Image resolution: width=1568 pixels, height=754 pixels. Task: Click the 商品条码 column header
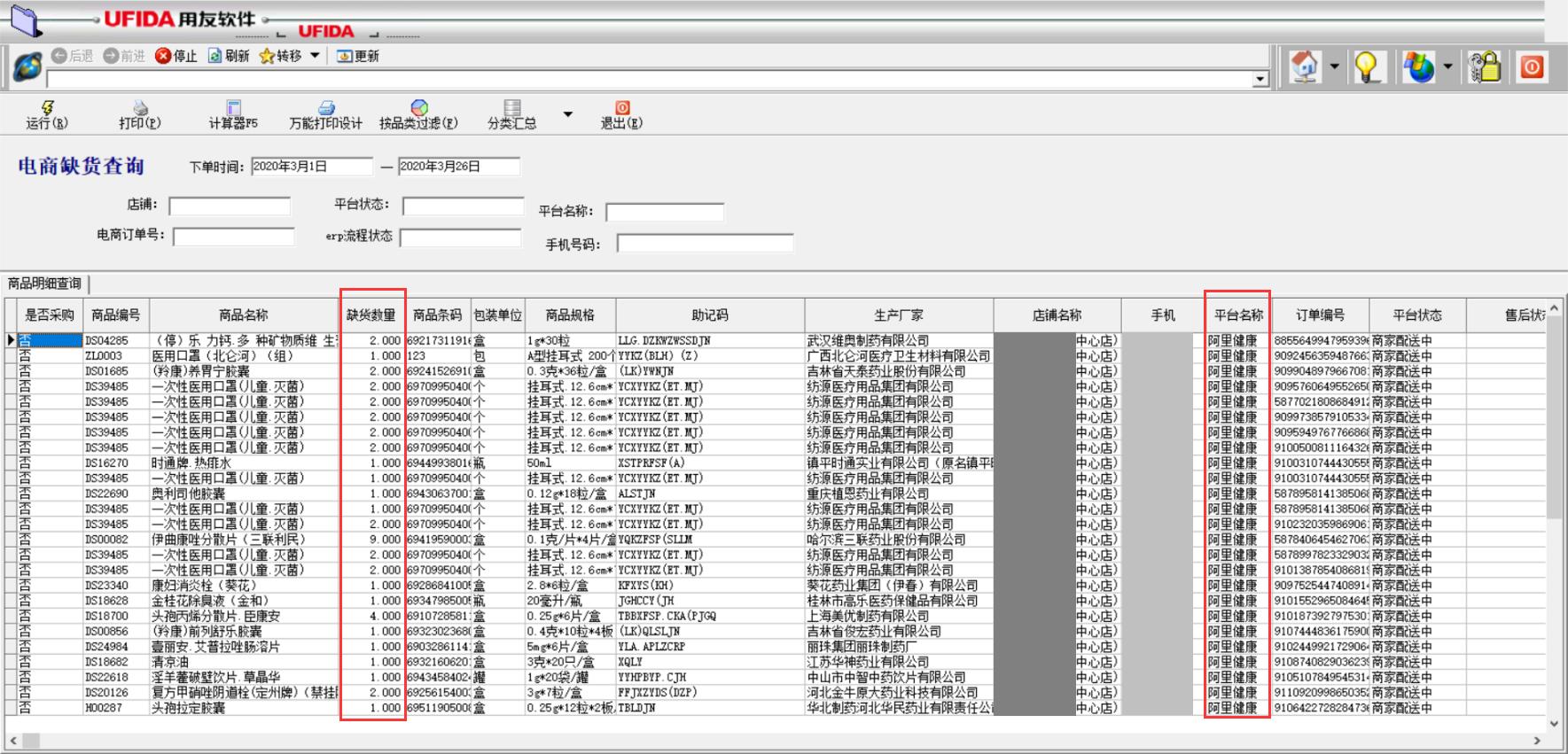tap(438, 315)
